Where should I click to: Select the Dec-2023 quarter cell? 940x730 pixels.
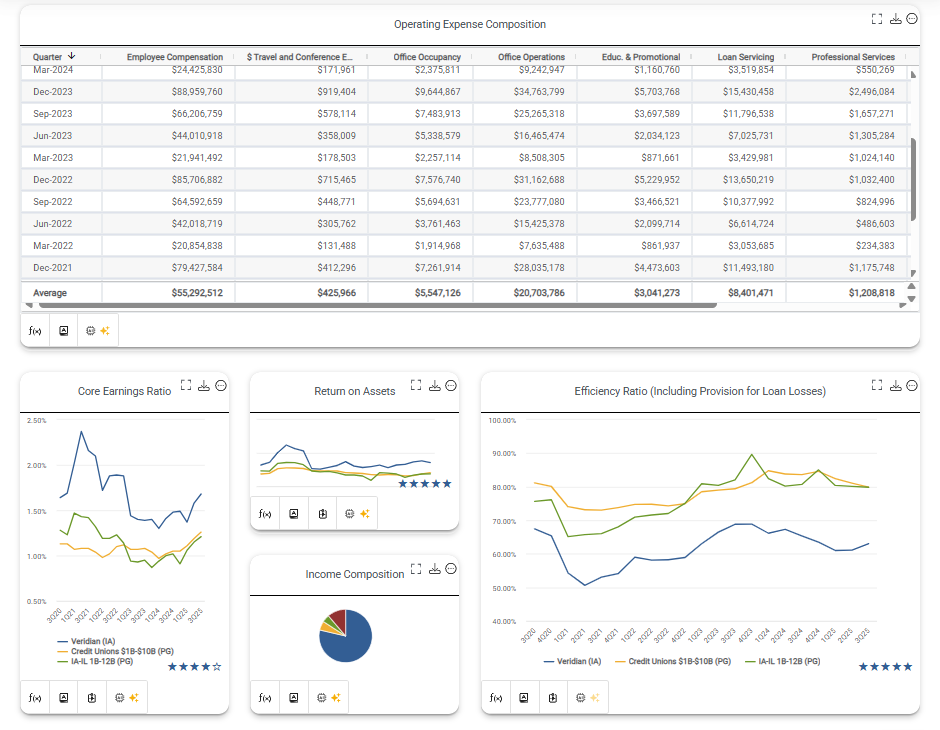(62, 92)
